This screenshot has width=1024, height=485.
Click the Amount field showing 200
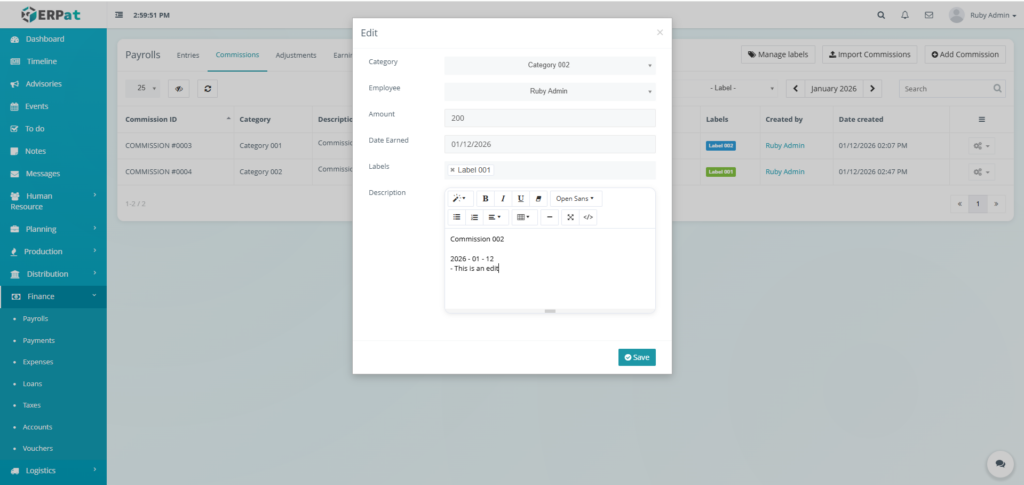click(x=550, y=118)
